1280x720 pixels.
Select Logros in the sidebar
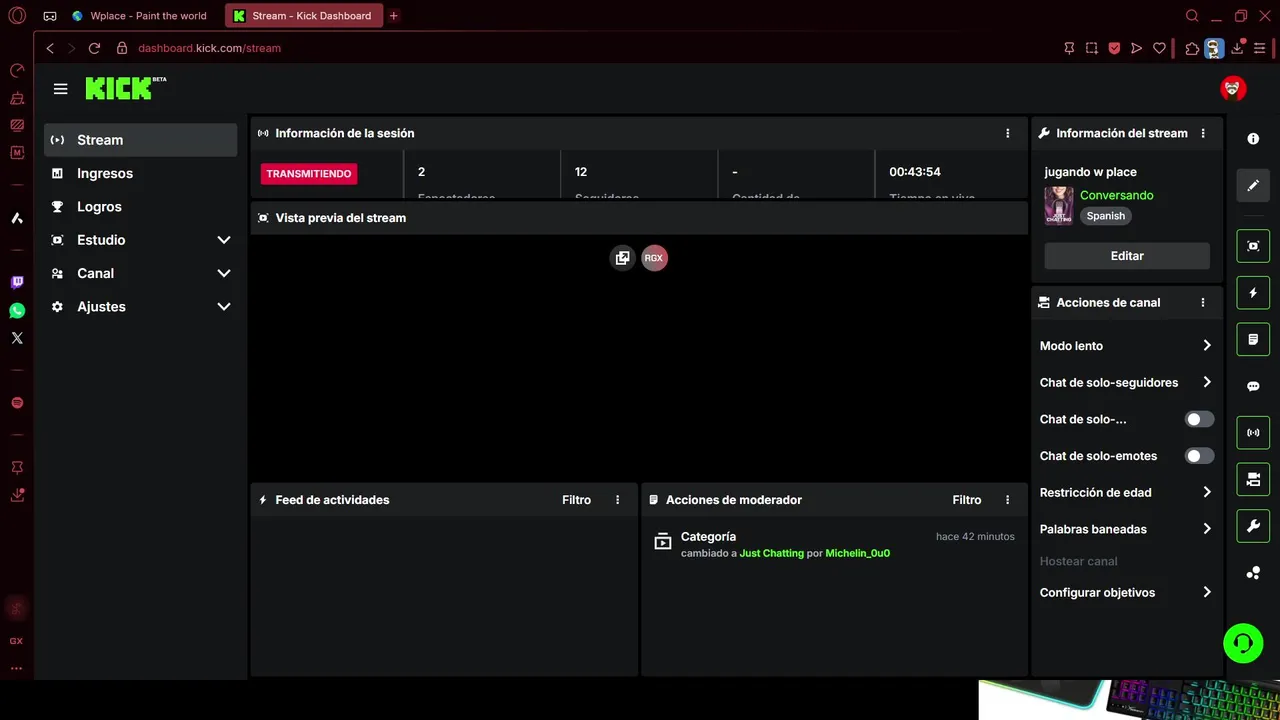(141, 207)
